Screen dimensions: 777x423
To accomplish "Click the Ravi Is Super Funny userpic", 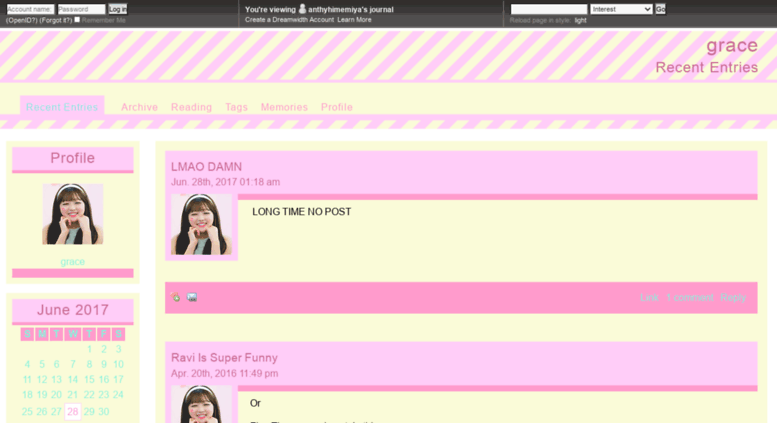I will [201, 404].
